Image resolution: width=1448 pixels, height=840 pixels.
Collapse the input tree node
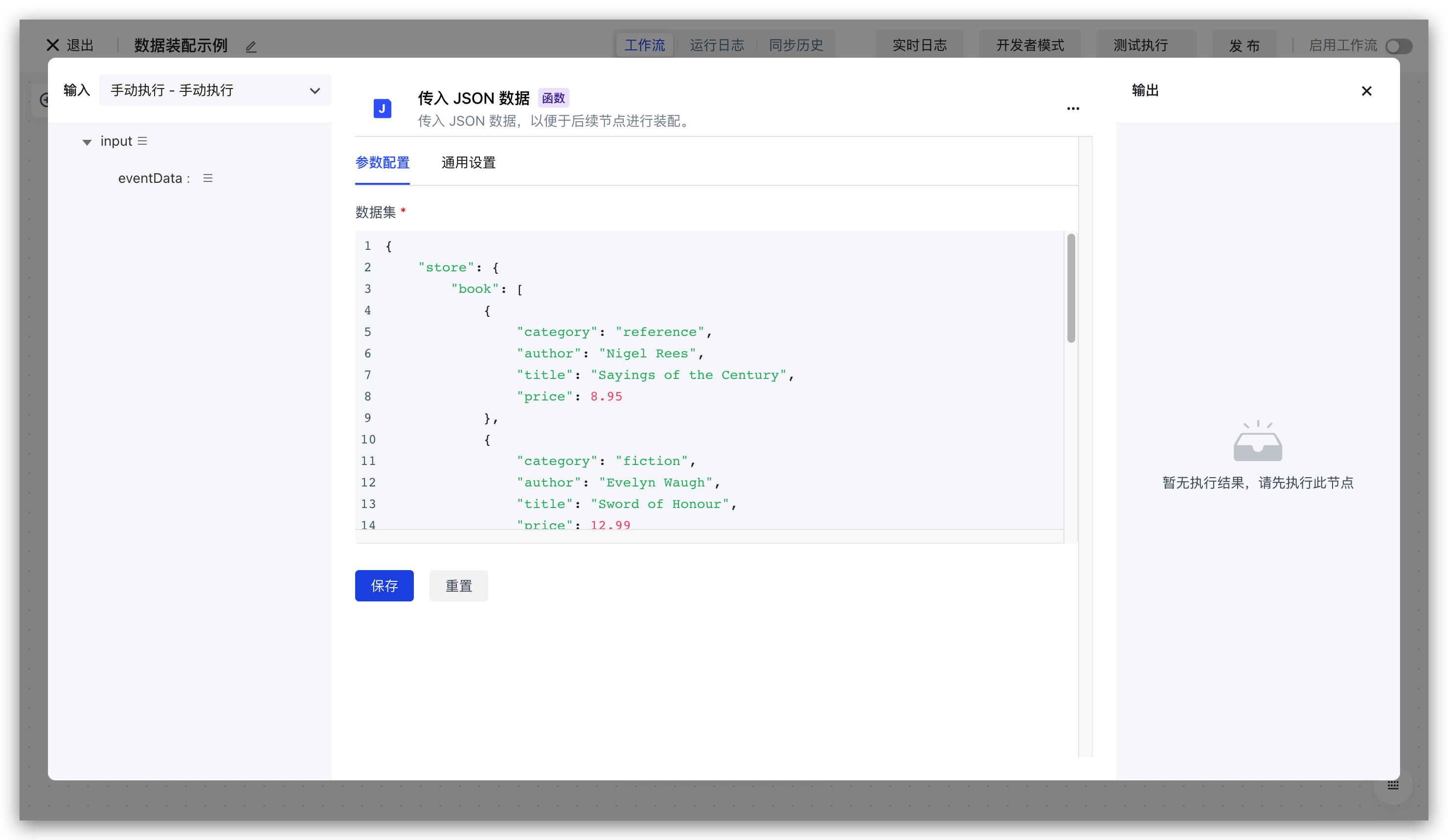[87, 142]
